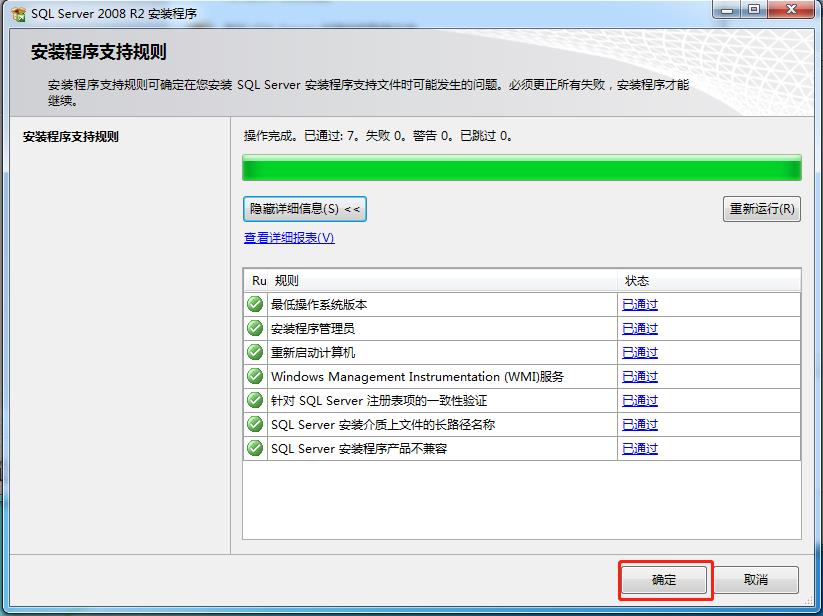Click the 取消 button to cancel setup
This screenshot has width=823, height=616.
[x=756, y=580]
